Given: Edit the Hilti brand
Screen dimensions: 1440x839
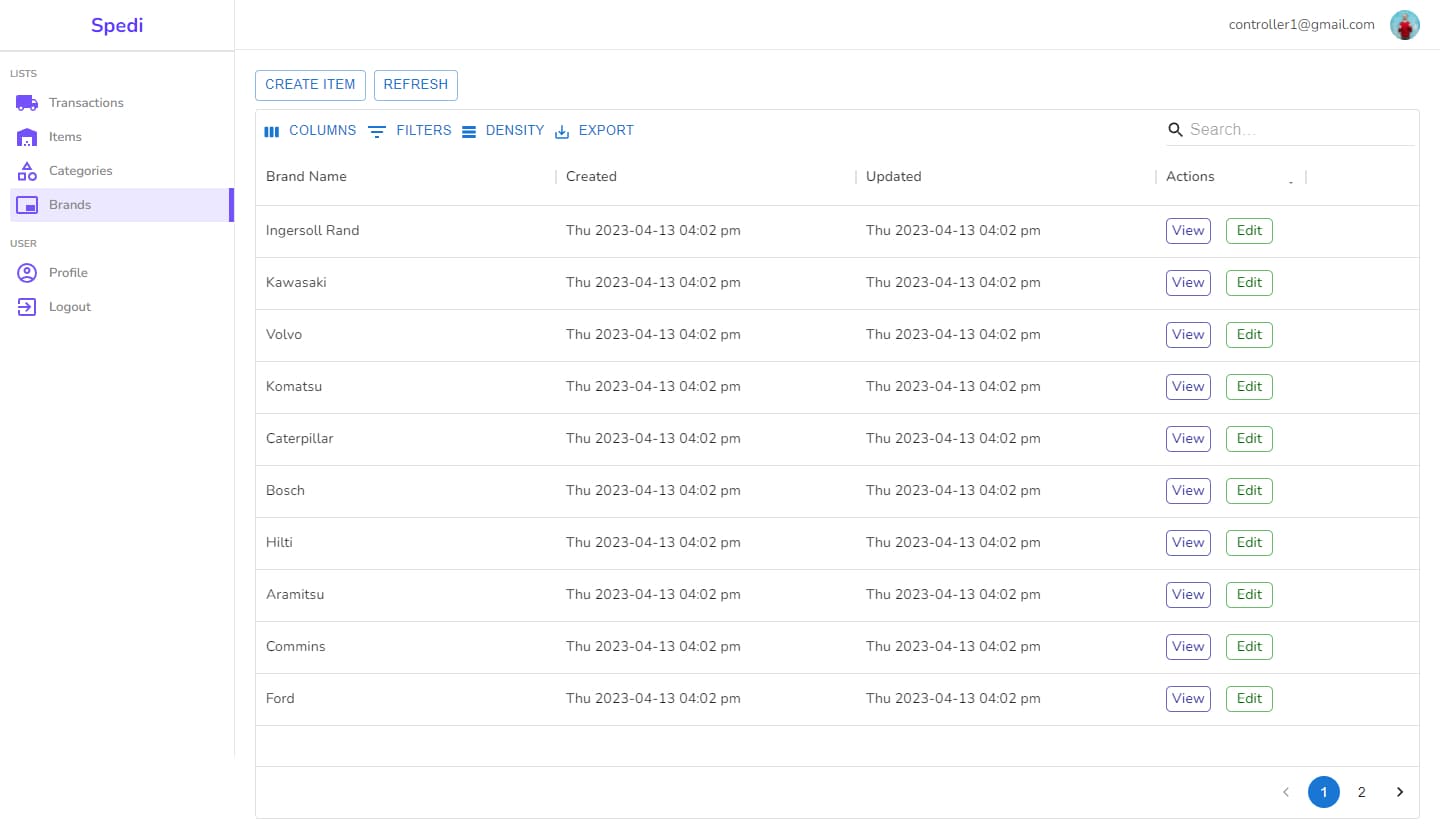Looking at the screenshot, I should [x=1249, y=543].
